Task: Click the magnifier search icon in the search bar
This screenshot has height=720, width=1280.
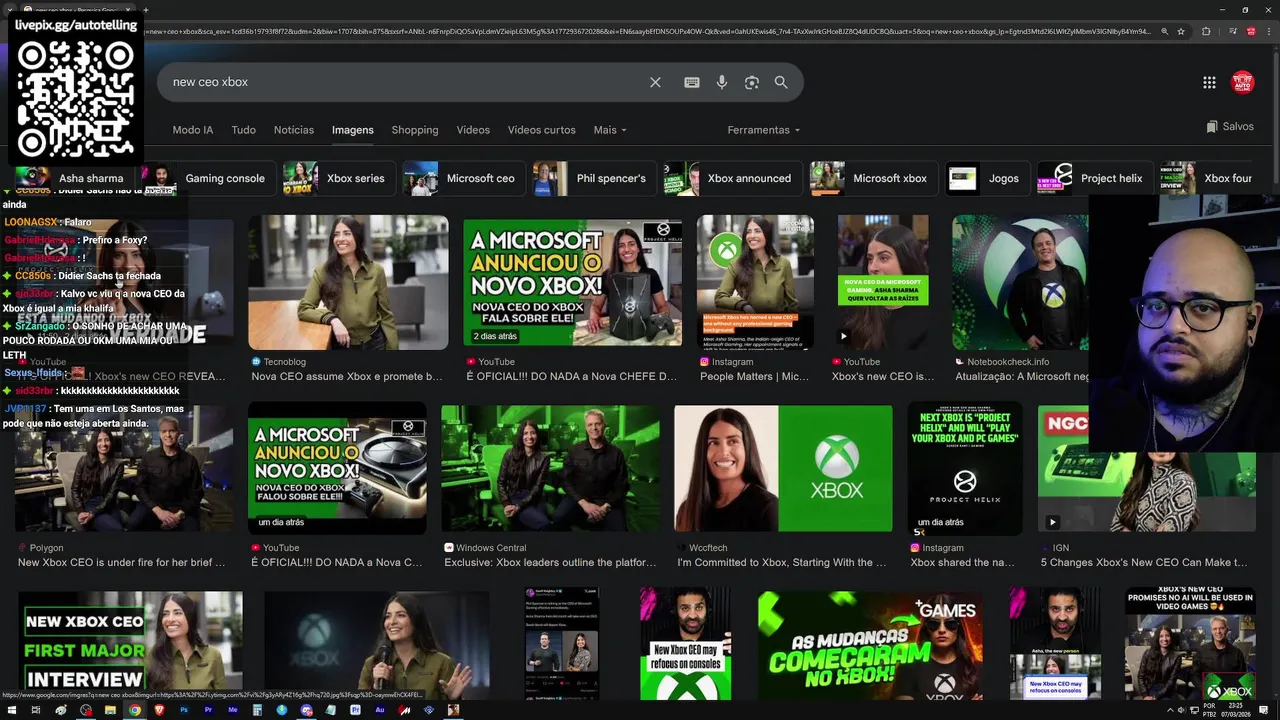Action: [781, 82]
